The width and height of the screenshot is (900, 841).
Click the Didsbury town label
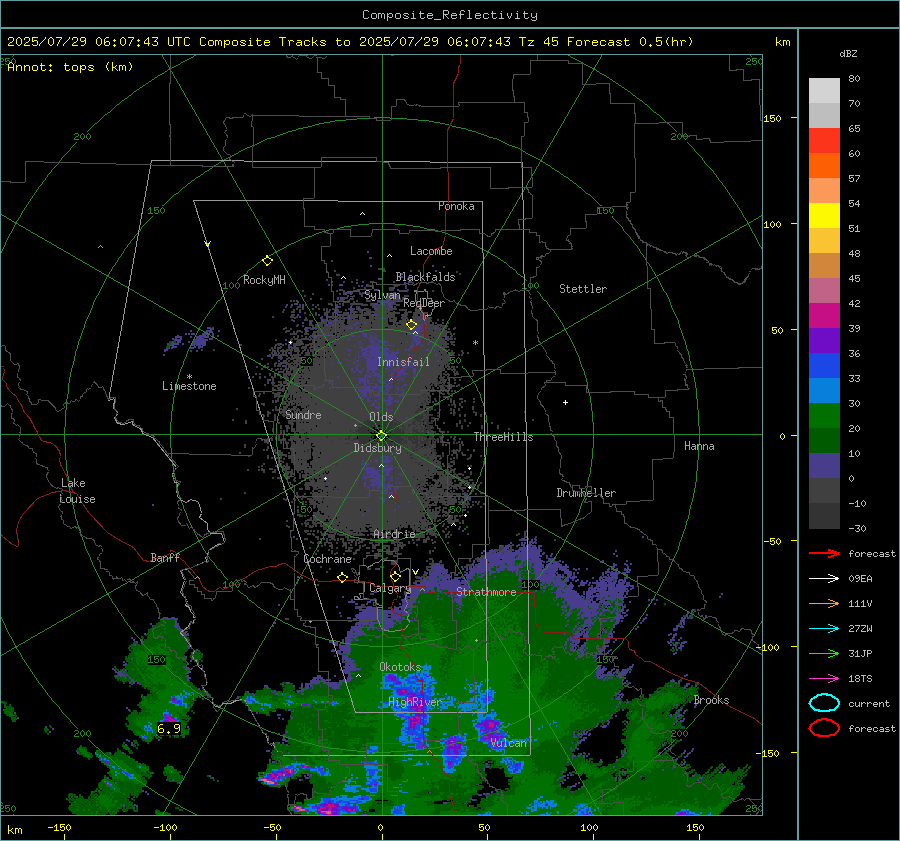coord(377,448)
